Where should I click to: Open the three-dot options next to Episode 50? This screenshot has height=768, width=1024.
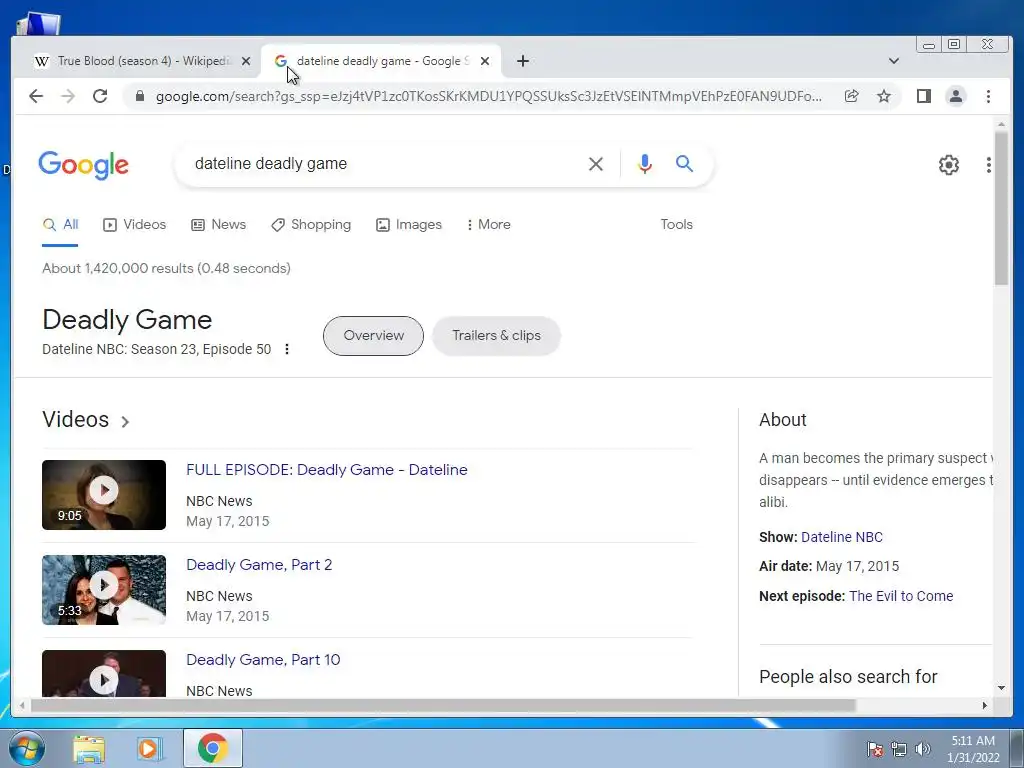click(287, 349)
